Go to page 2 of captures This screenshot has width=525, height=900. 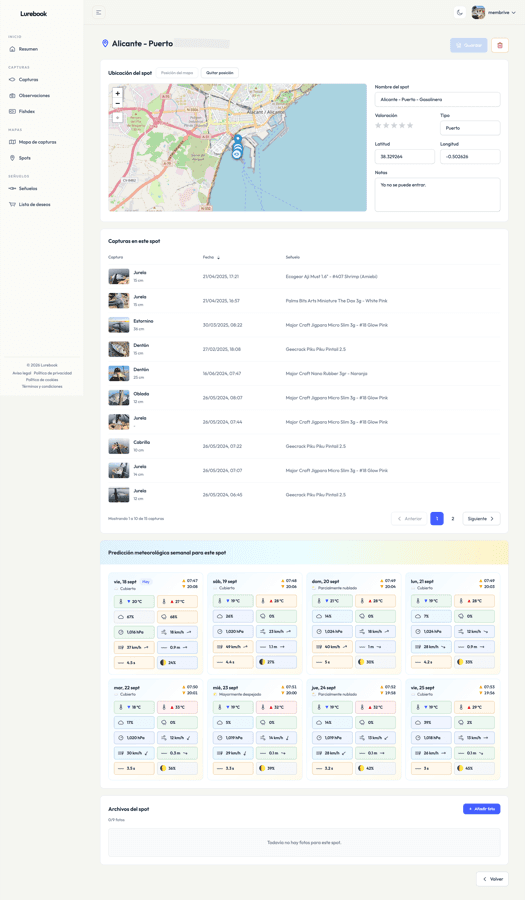pos(453,518)
